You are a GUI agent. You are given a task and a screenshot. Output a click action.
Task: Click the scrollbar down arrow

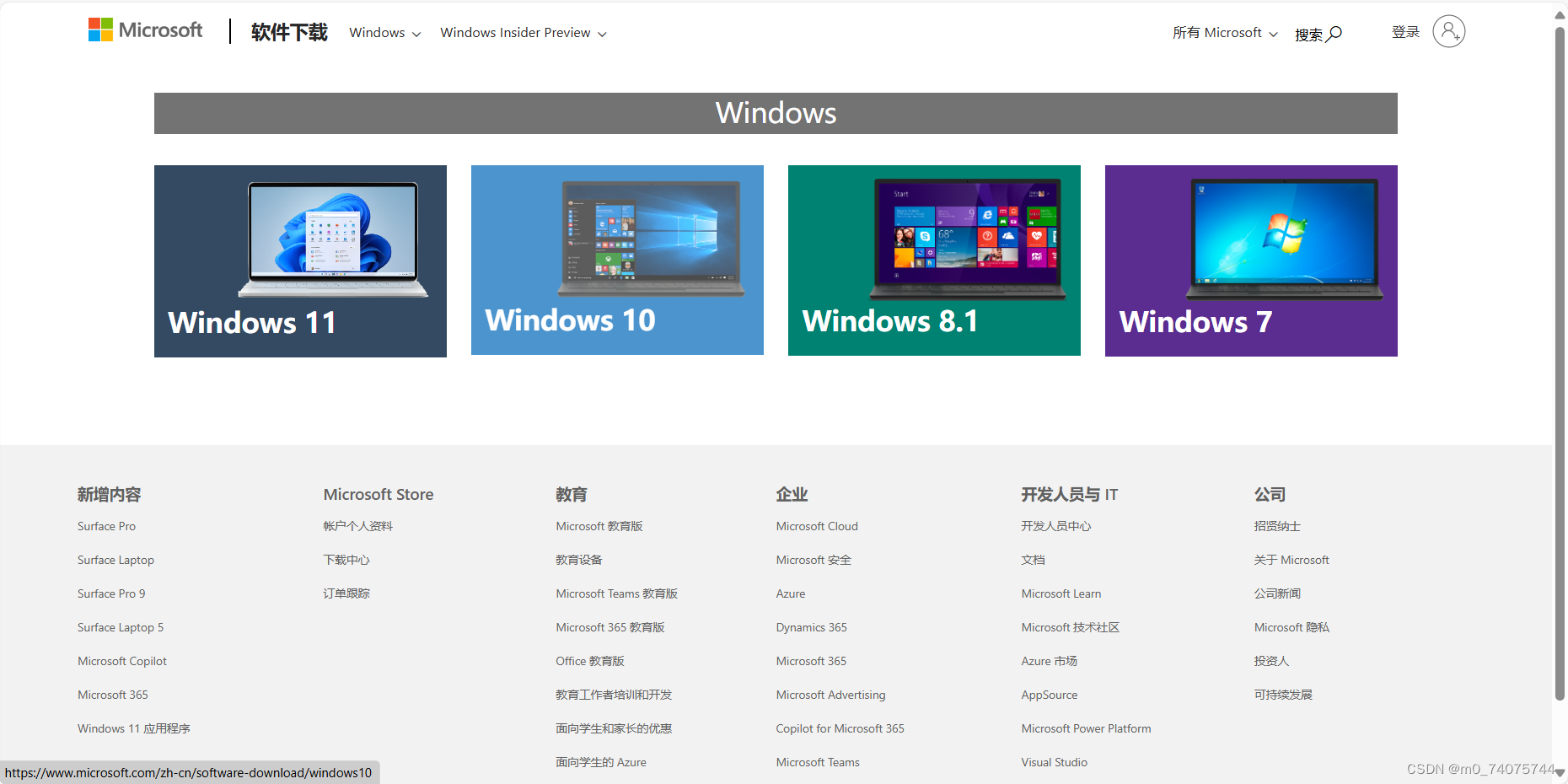point(1560,772)
